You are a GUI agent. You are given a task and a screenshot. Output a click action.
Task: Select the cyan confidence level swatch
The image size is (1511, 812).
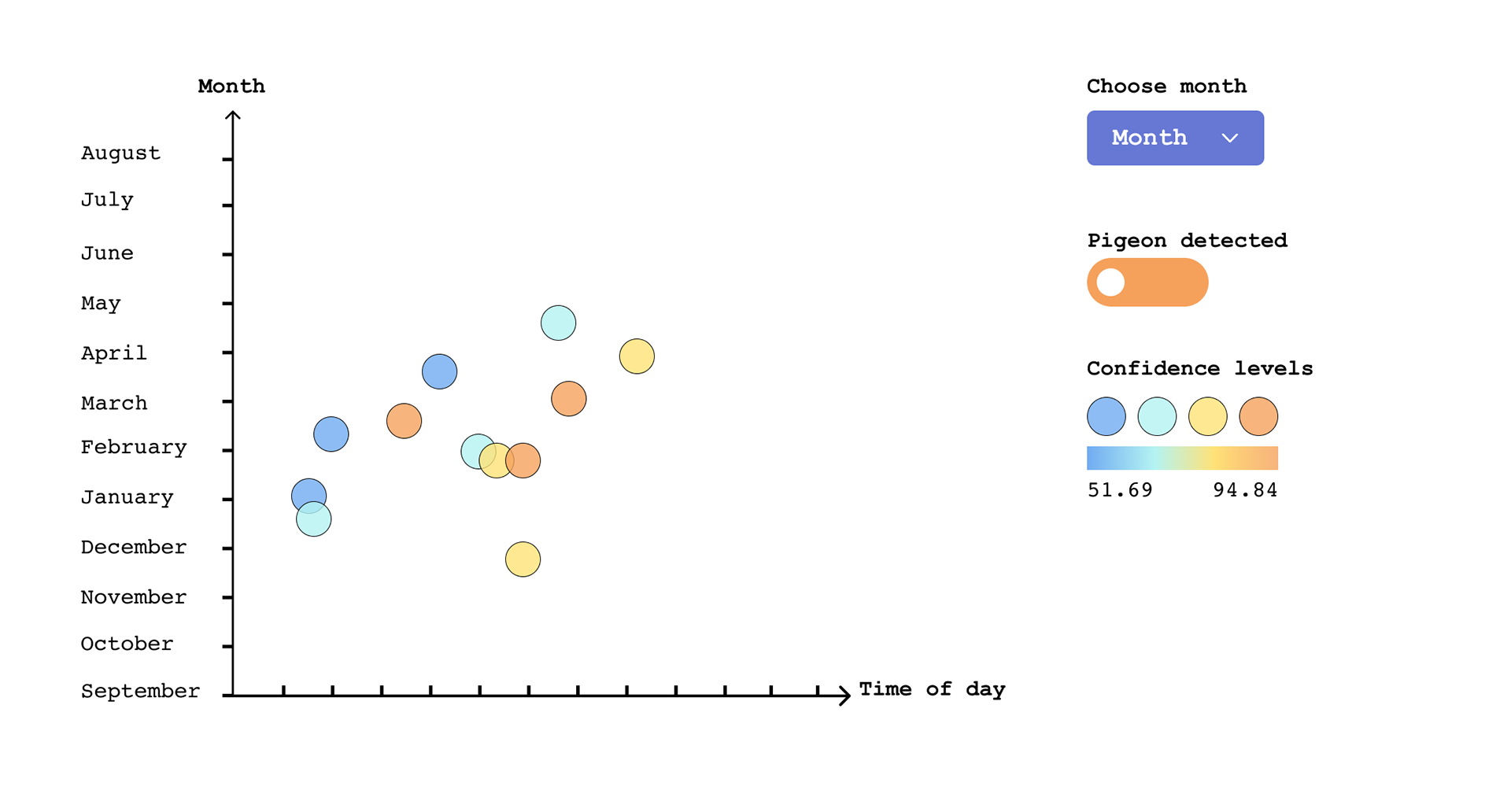[x=1157, y=416]
